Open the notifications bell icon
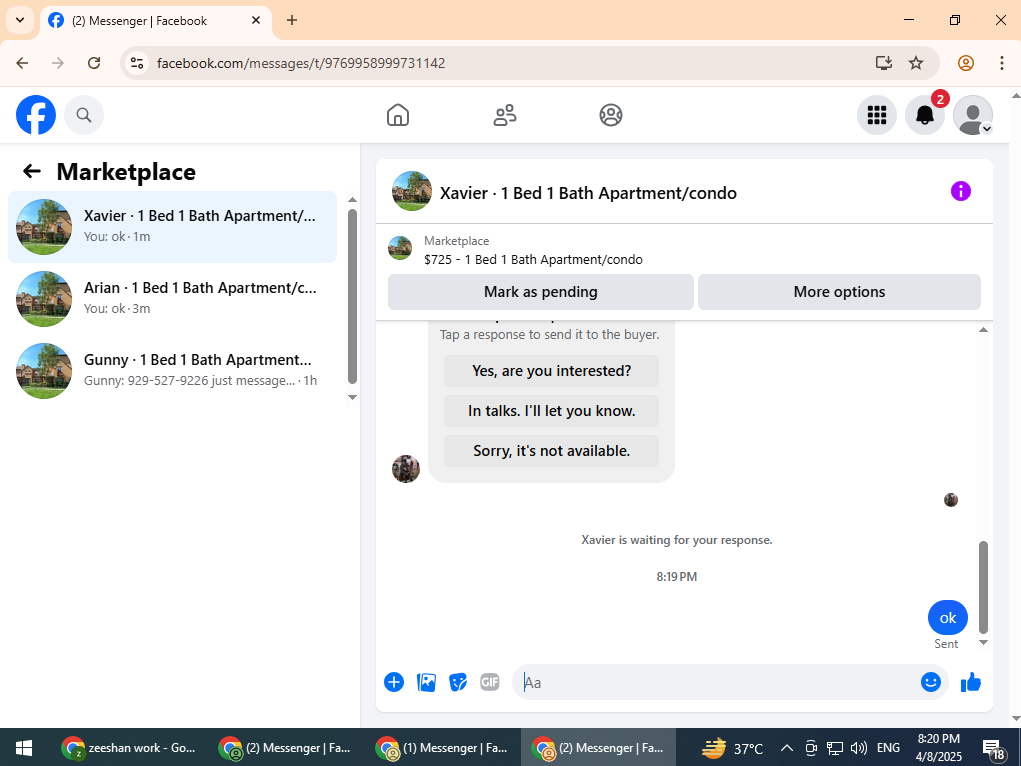Image resolution: width=1021 pixels, height=766 pixels. (x=925, y=115)
